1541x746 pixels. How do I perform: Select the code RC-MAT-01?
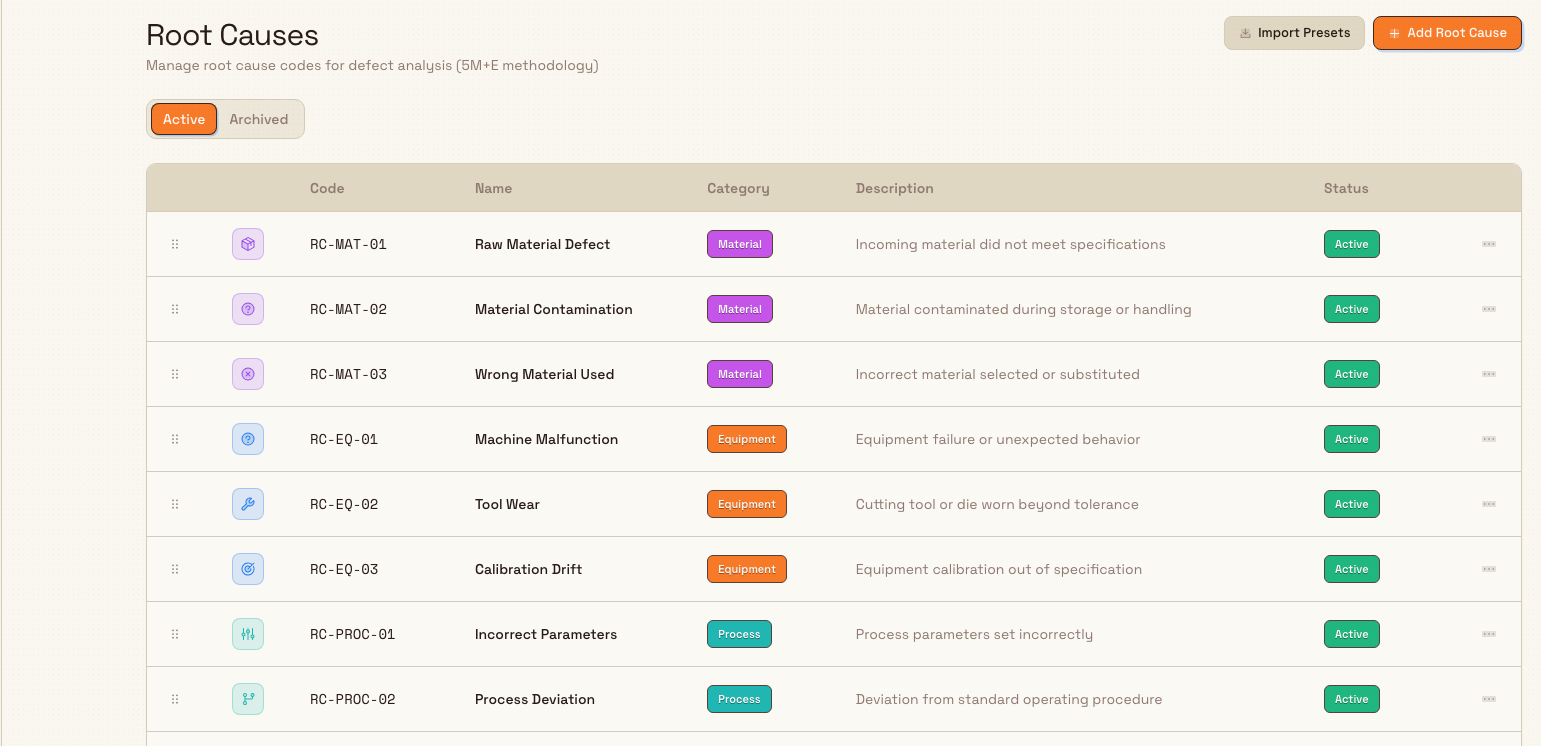348,244
